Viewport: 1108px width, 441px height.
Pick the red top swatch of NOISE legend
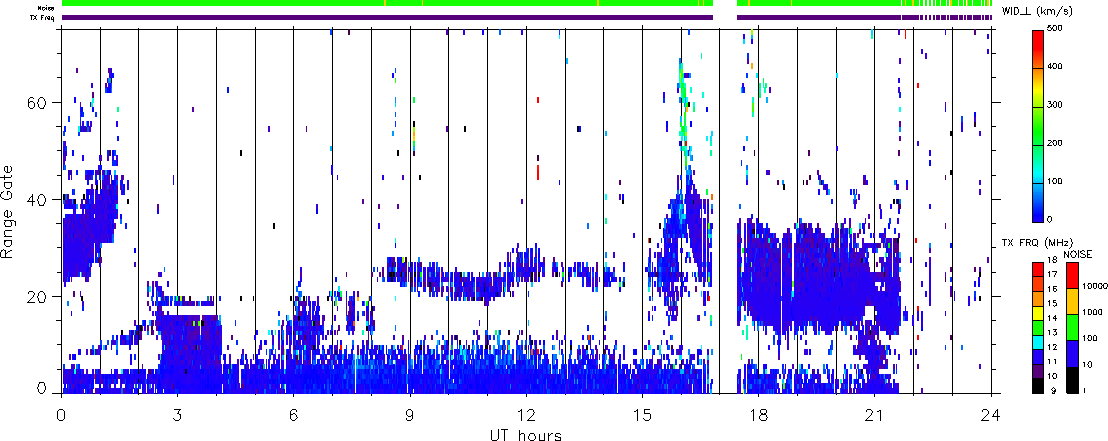(x=1072, y=275)
